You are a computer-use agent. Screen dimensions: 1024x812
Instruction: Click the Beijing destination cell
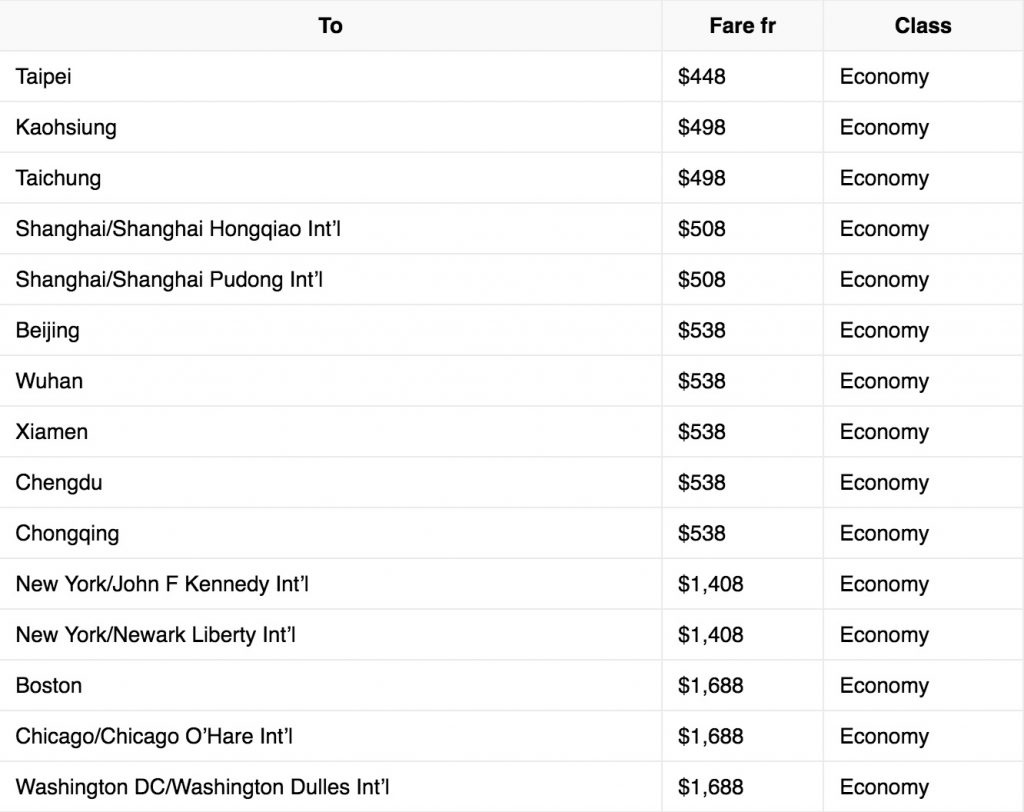coord(47,330)
